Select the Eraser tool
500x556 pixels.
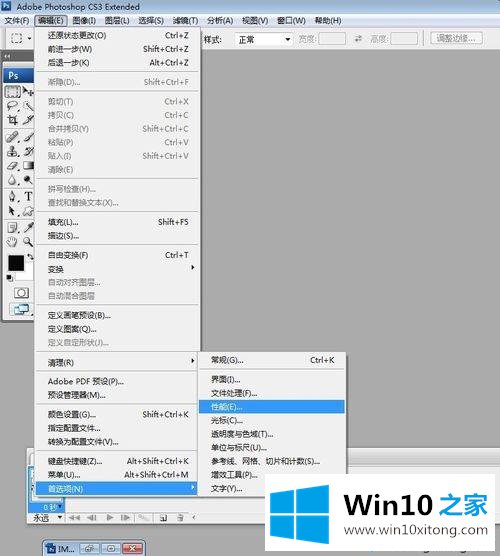tap(12, 166)
